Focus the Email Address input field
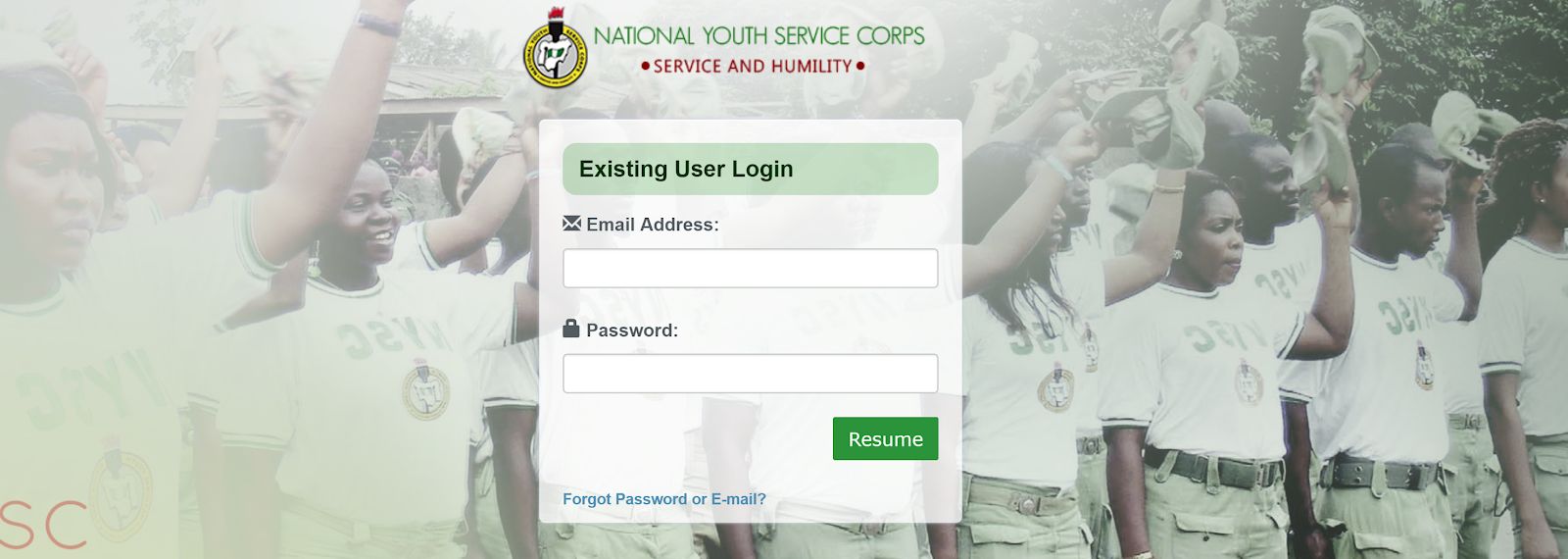The height and width of the screenshot is (559, 1568). pyautogui.click(x=750, y=268)
